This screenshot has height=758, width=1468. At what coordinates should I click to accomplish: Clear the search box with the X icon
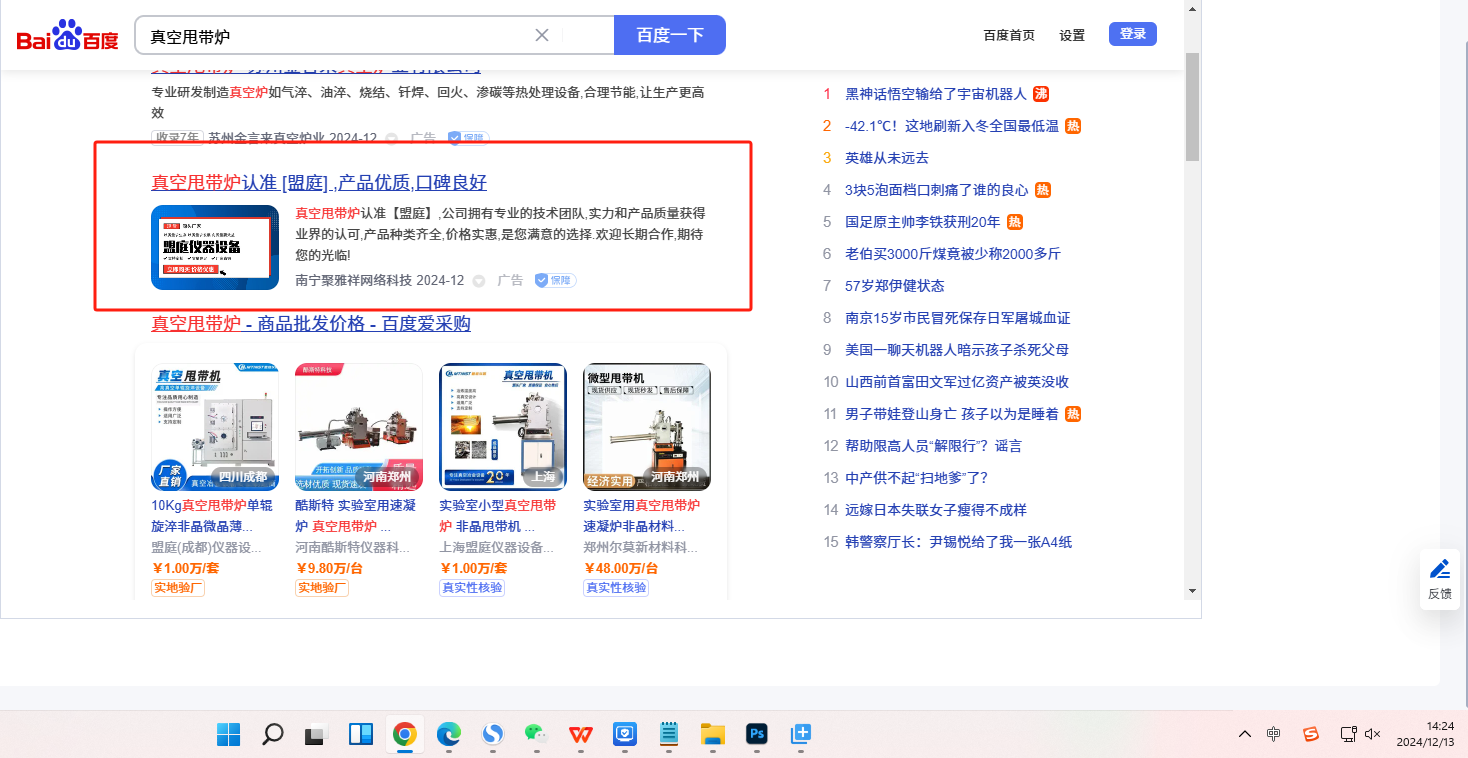point(542,36)
